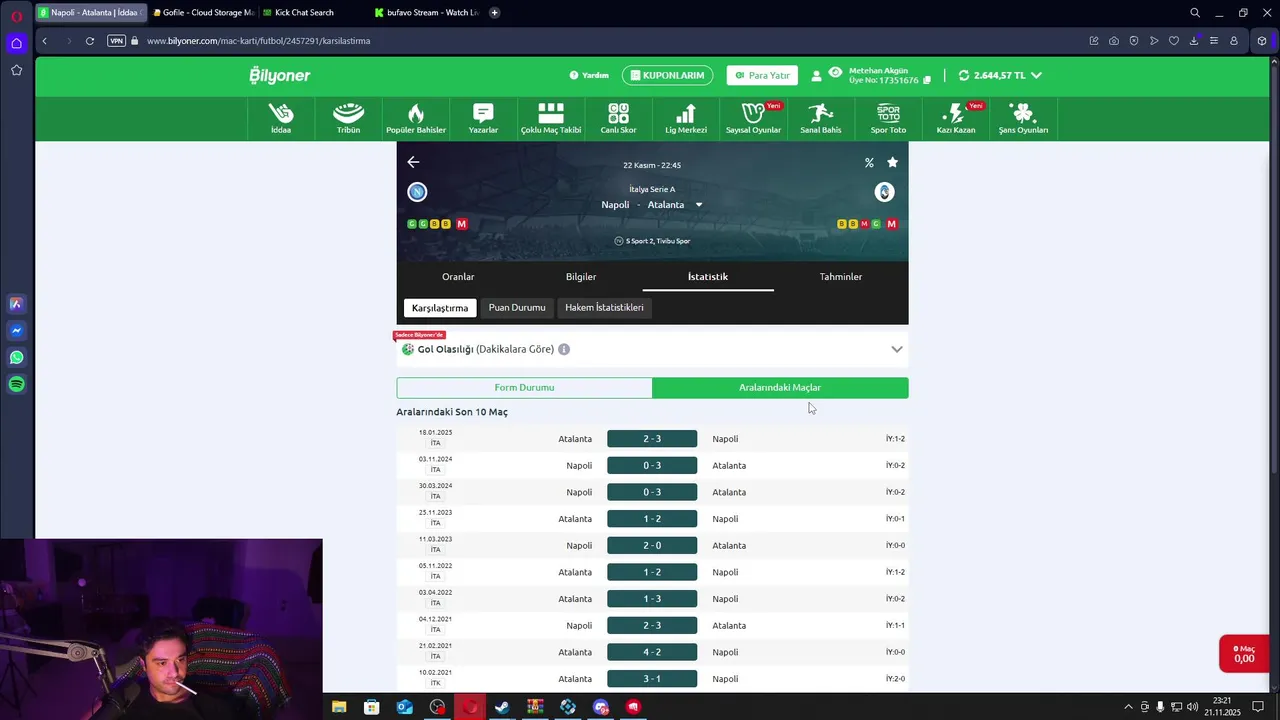Switch to bufavo Stream browser tab
Image resolution: width=1280 pixels, height=720 pixels.
click(x=425, y=13)
